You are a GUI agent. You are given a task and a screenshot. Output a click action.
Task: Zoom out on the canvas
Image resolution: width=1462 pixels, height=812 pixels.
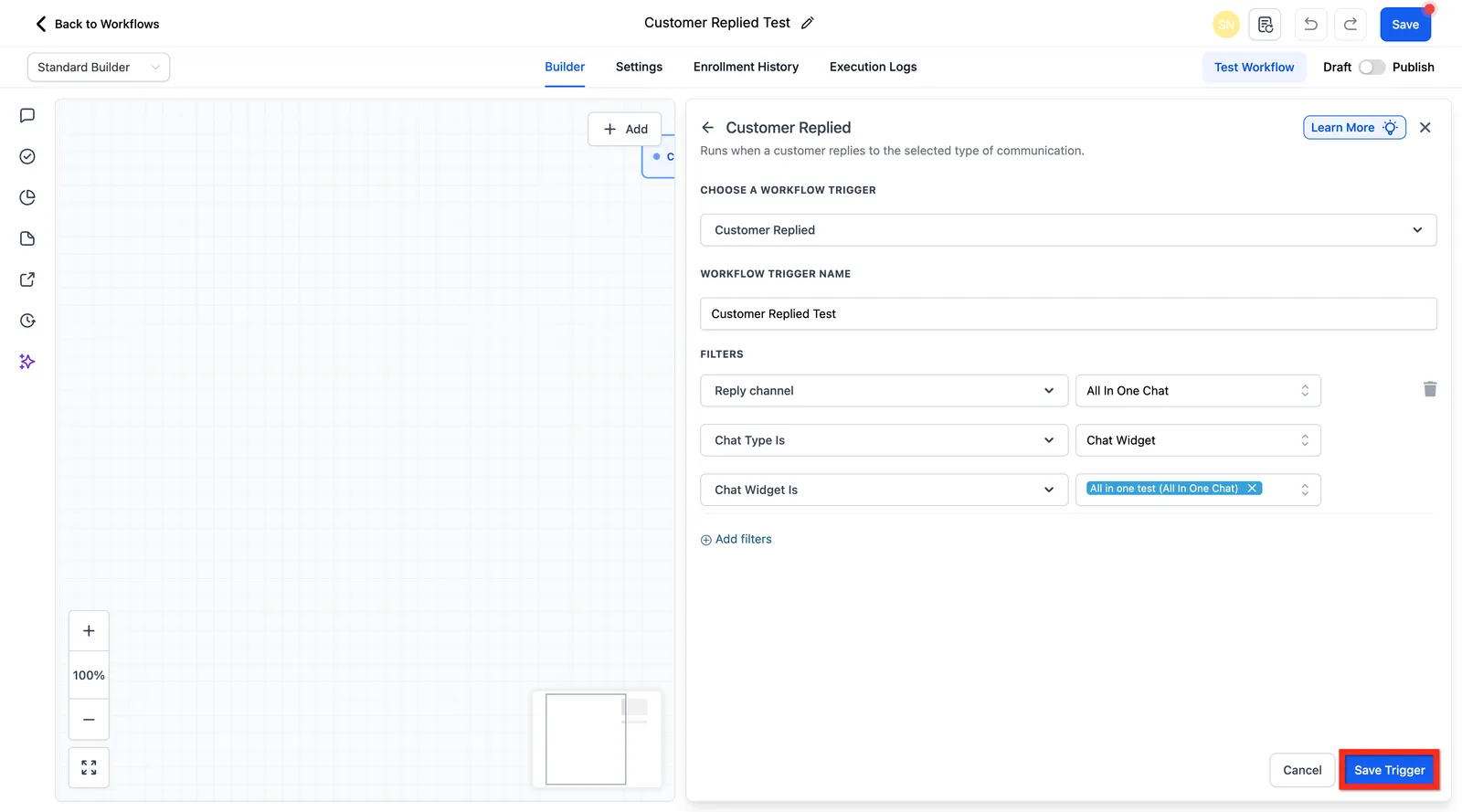point(89,720)
